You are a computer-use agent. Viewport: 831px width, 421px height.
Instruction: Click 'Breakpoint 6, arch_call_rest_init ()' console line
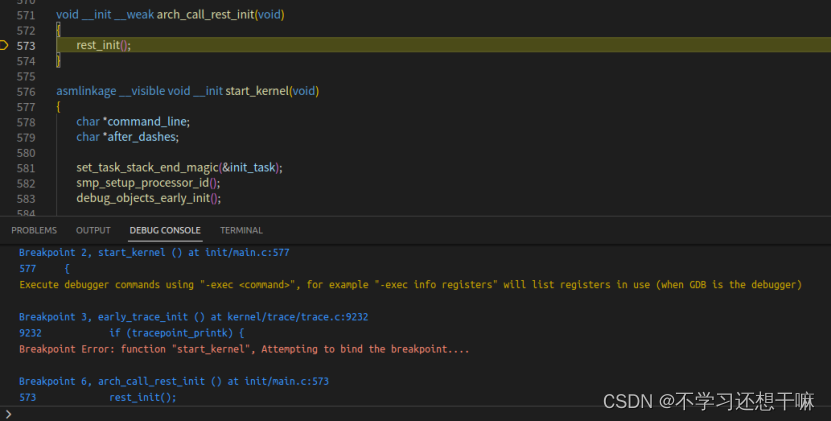pyautogui.click(x=174, y=381)
